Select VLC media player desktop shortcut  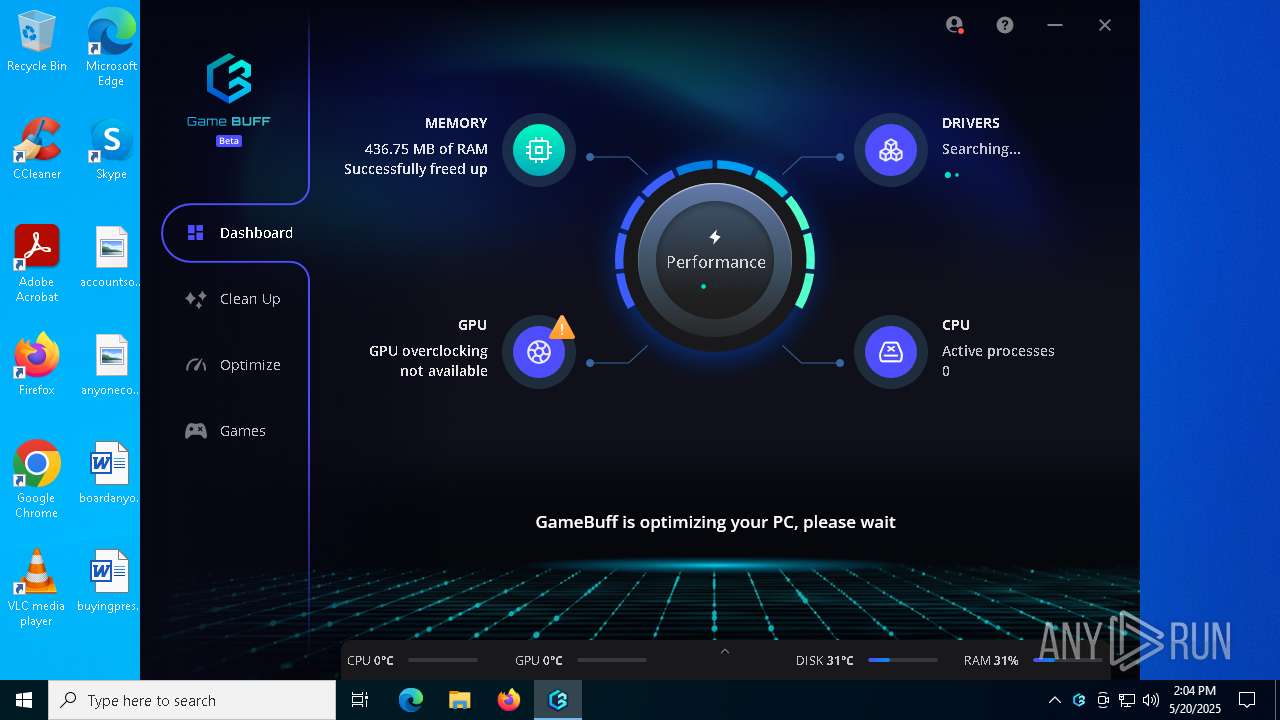37,588
